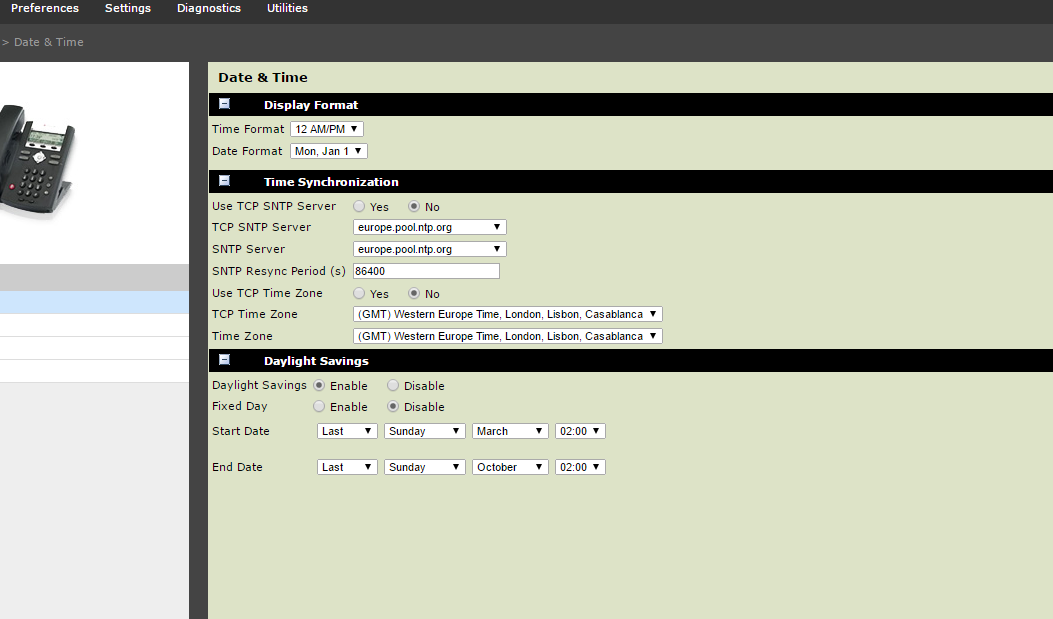The width and height of the screenshot is (1053, 619).
Task: Open the Diagnostics menu
Action: [209, 8]
